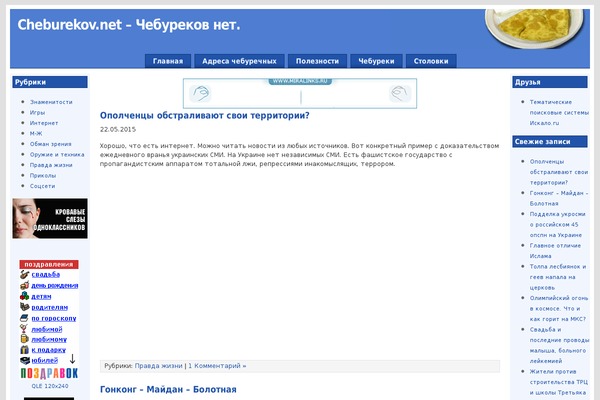Screen dimensions: 600x400
Task: Open the Правда жизни sidebar category
Action: [51, 165]
